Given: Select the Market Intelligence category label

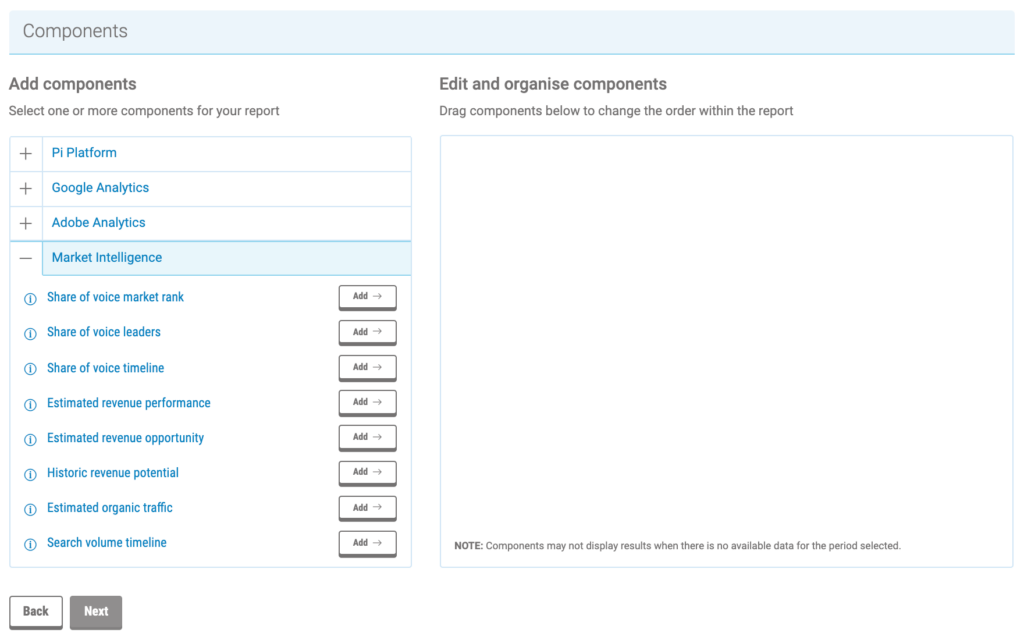Looking at the screenshot, I should (x=106, y=257).
